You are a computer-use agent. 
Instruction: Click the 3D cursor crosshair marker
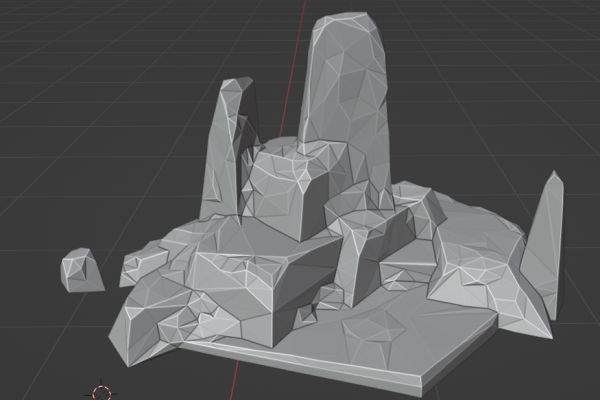(102, 393)
